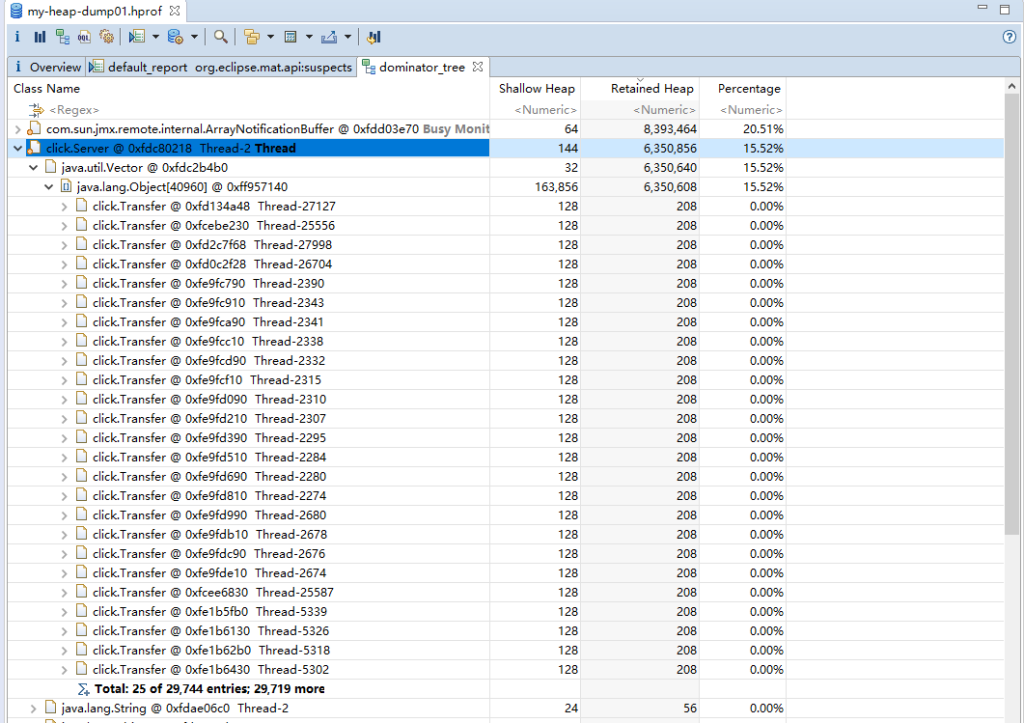Open the Dominator Tree toolbar icon
This screenshot has width=1024, height=723.
[62, 37]
